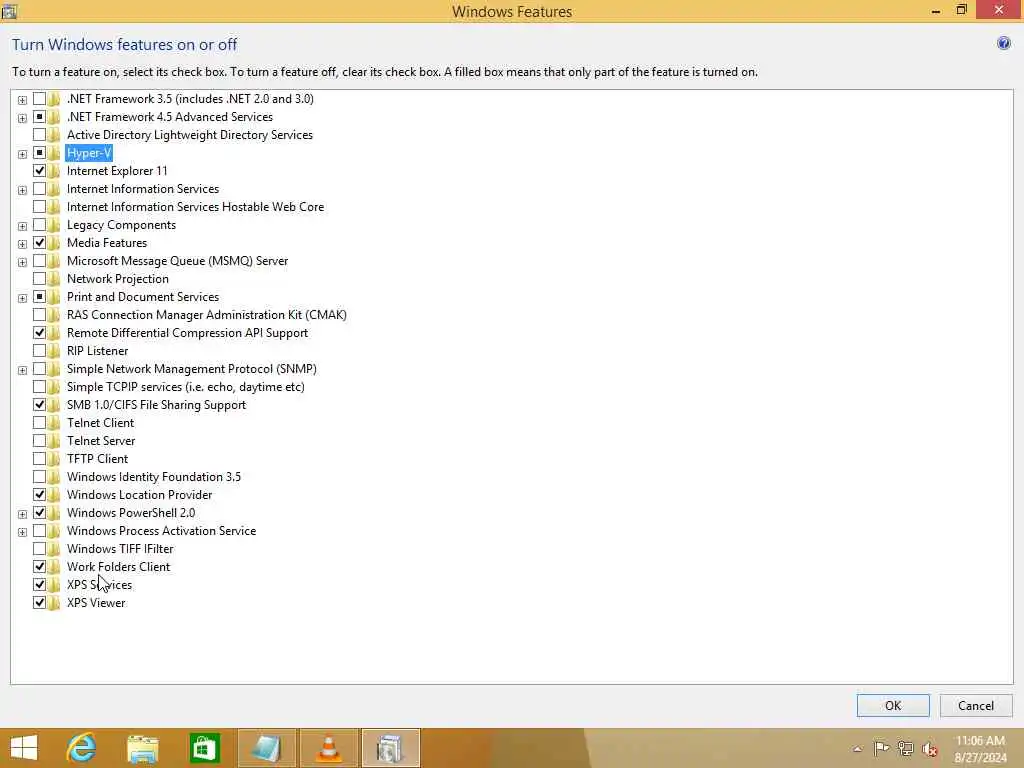Expand Microsoft Message Queue (MSMQ) Server

click(22, 262)
